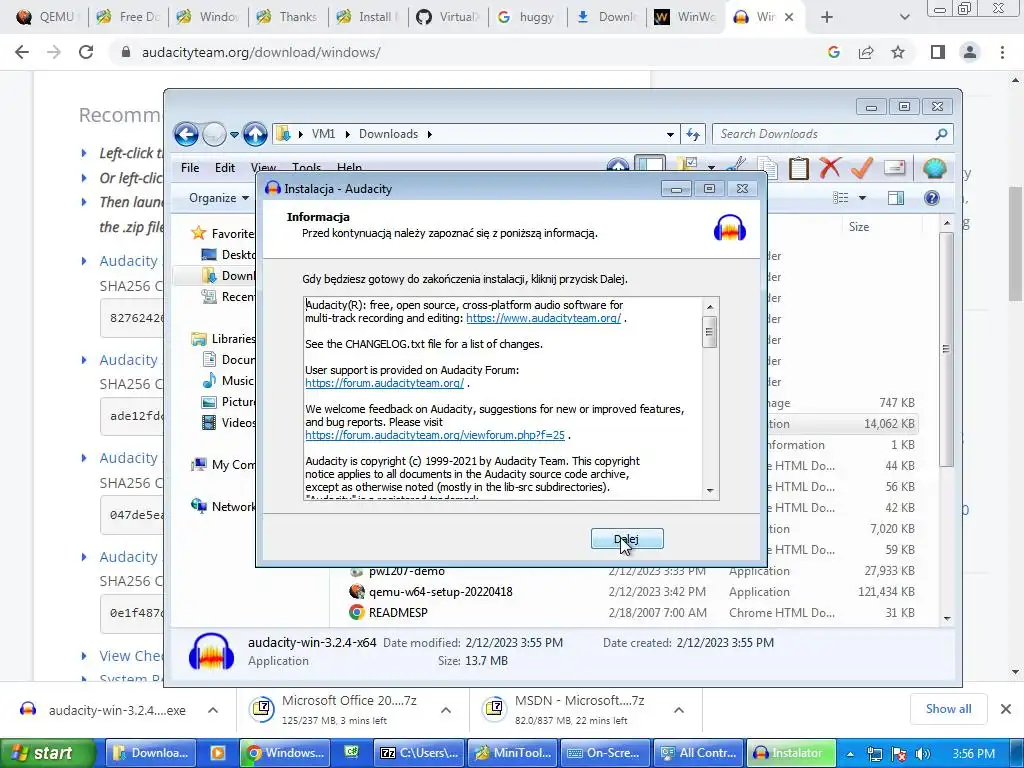Click the red X Delete icon in the Explorer toolbar
This screenshot has height=768, width=1024.
tap(830, 168)
